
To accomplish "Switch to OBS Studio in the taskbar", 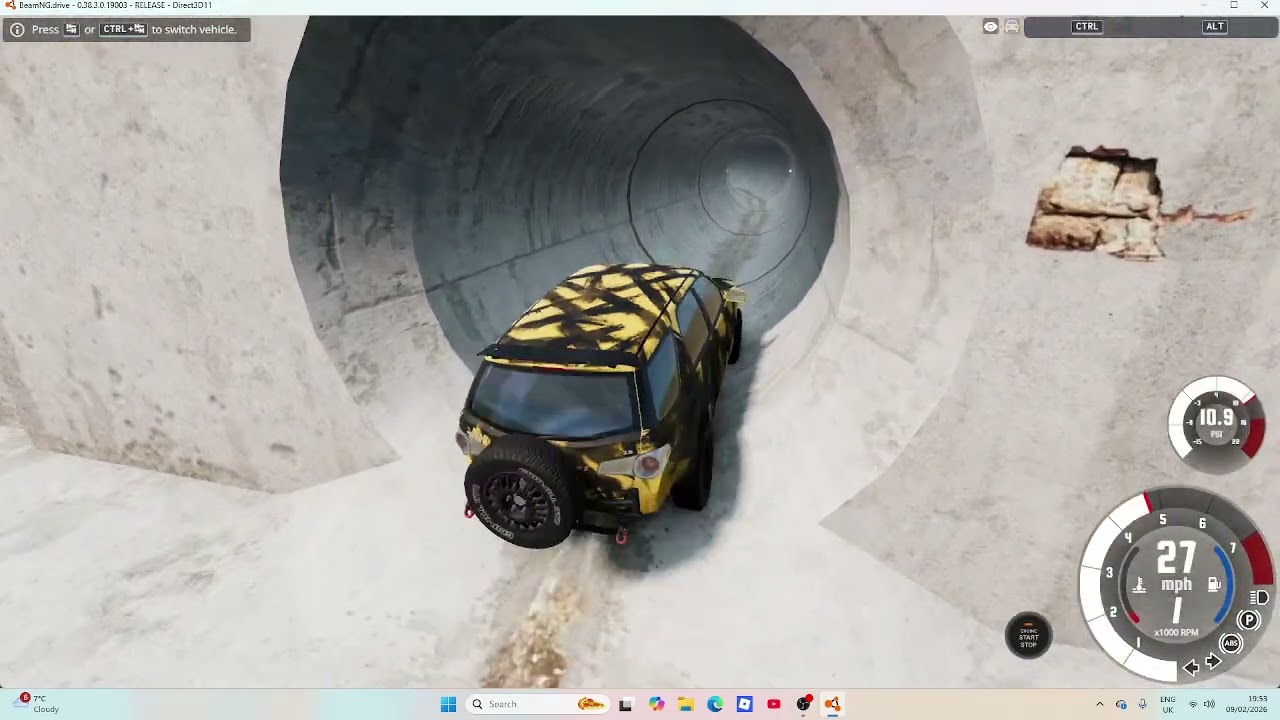I will tap(803, 704).
